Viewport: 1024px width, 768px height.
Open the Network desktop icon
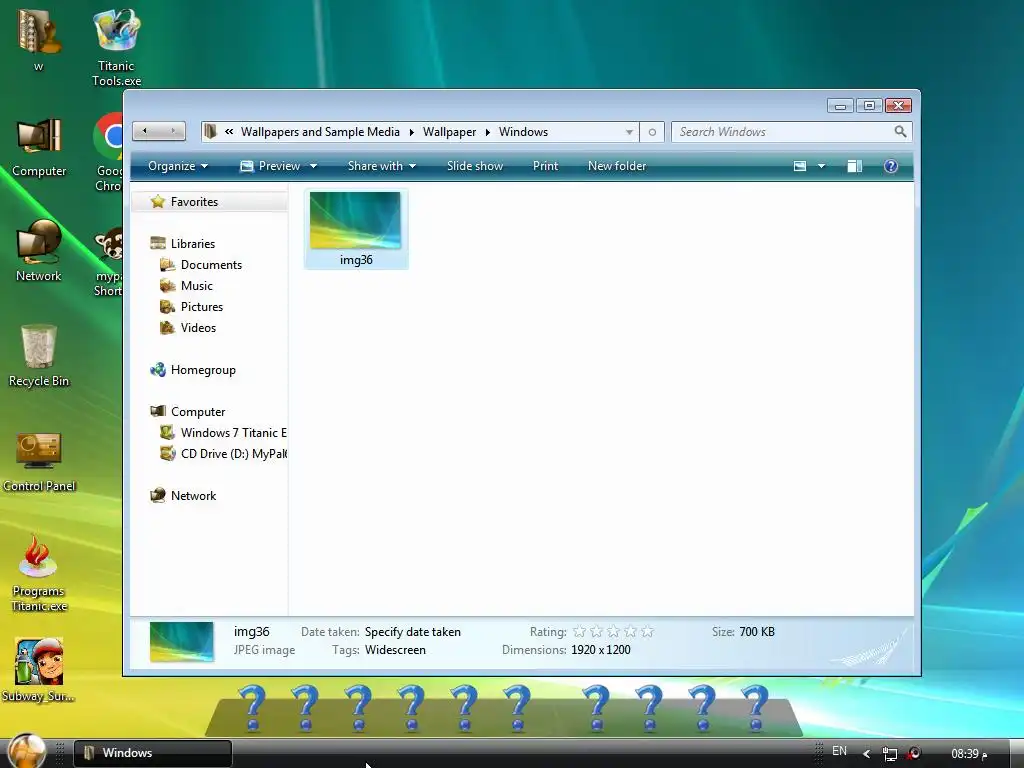pyautogui.click(x=39, y=251)
